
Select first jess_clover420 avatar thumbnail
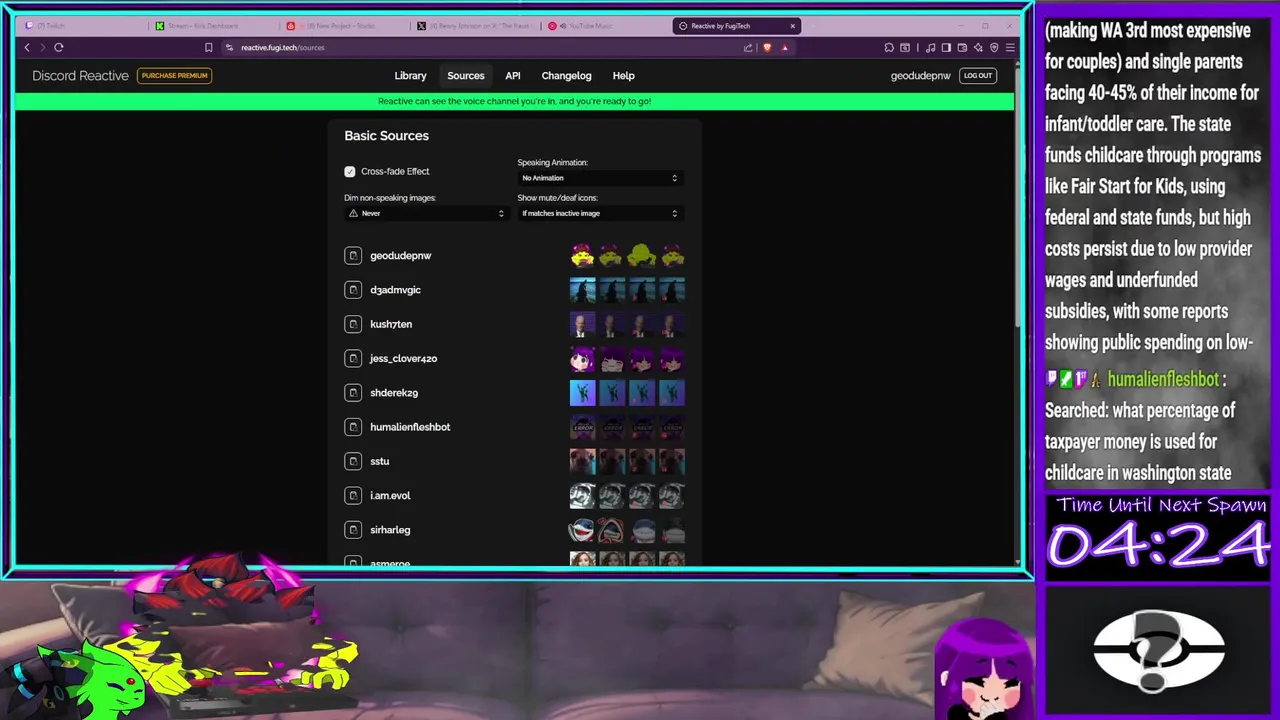coord(582,358)
